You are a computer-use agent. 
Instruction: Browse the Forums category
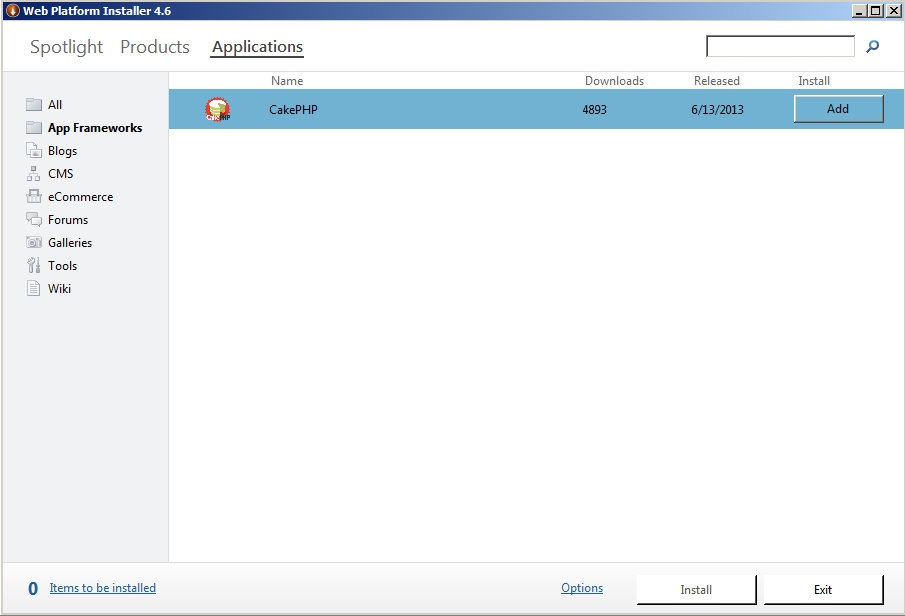tap(68, 220)
